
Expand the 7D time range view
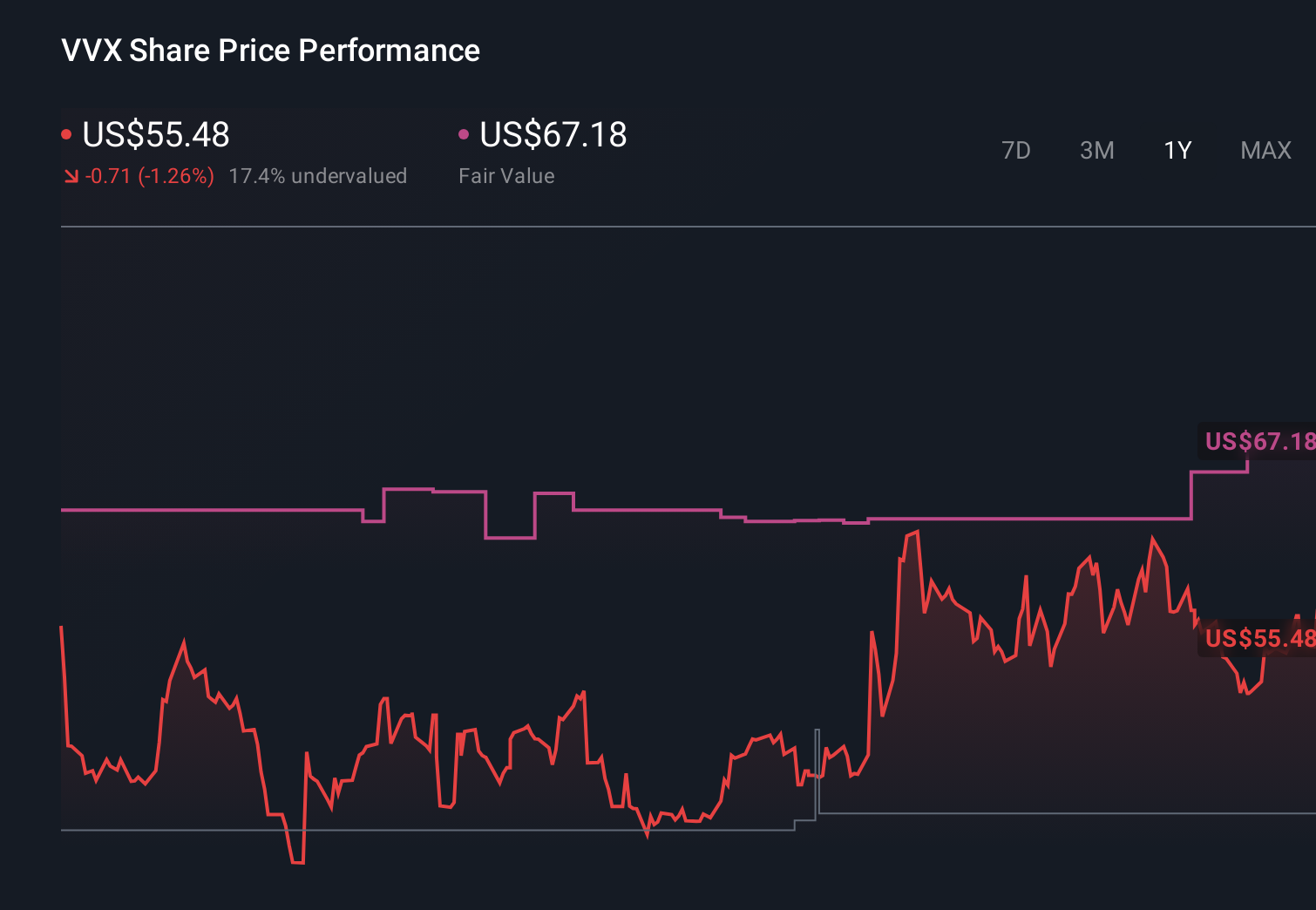tap(1016, 150)
